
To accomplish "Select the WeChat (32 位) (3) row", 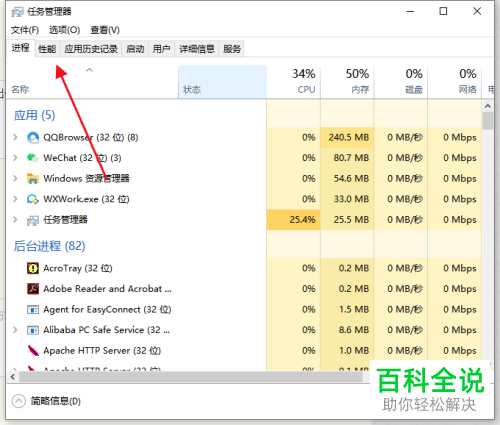I will click(x=244, y=158).
